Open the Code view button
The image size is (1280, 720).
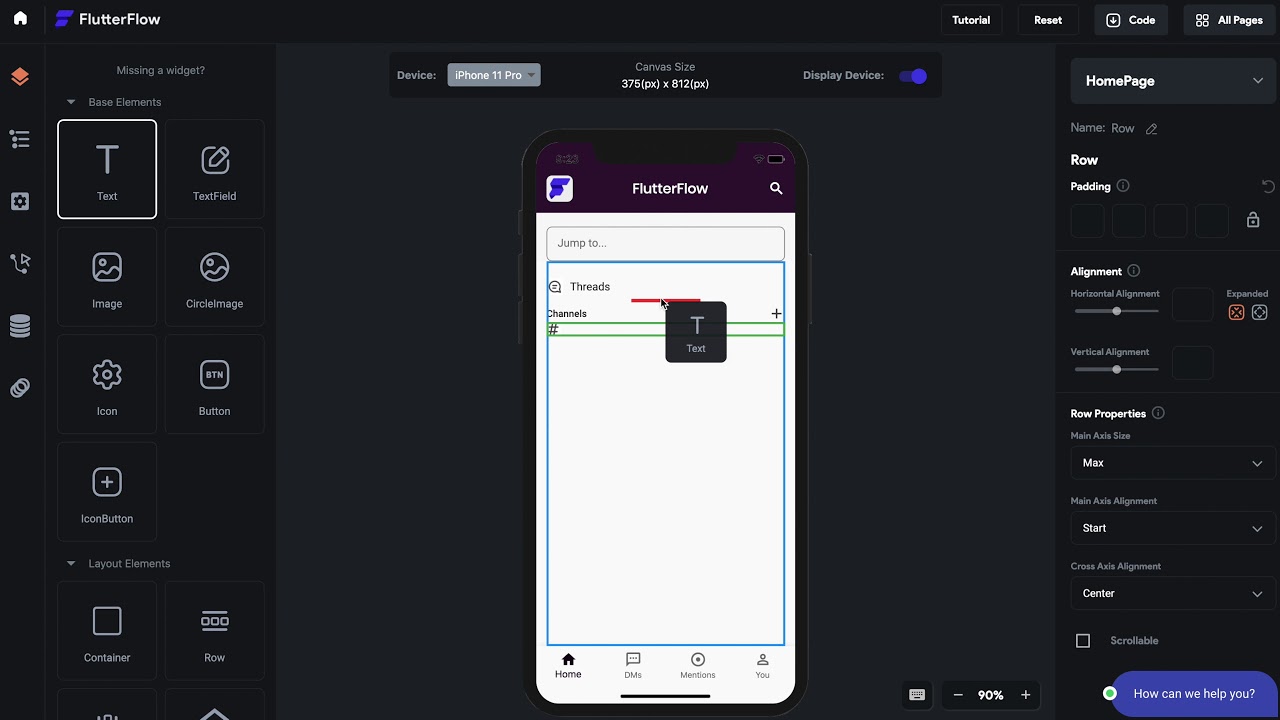pos(1131,20)
